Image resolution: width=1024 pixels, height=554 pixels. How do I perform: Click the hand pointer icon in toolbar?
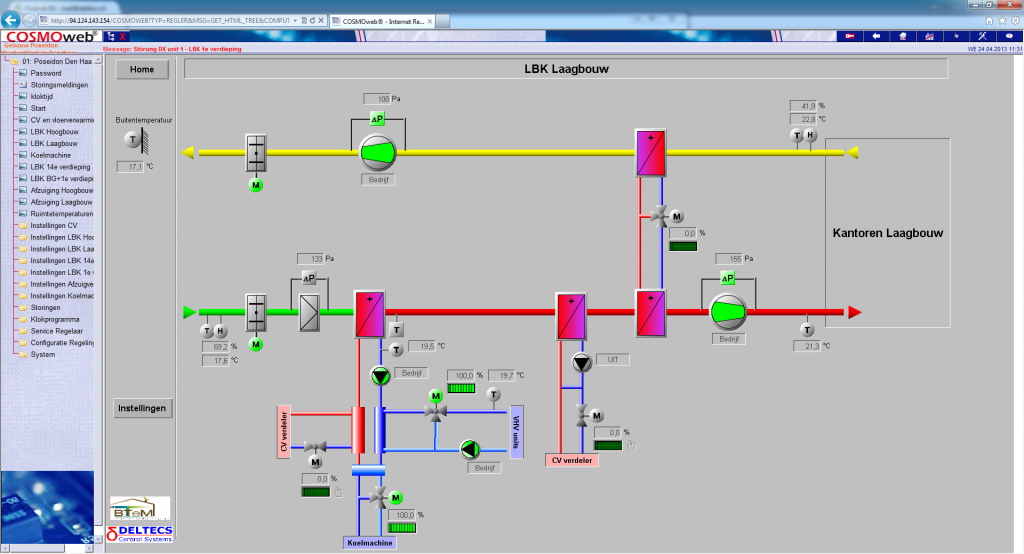click(x=955, y=36)
